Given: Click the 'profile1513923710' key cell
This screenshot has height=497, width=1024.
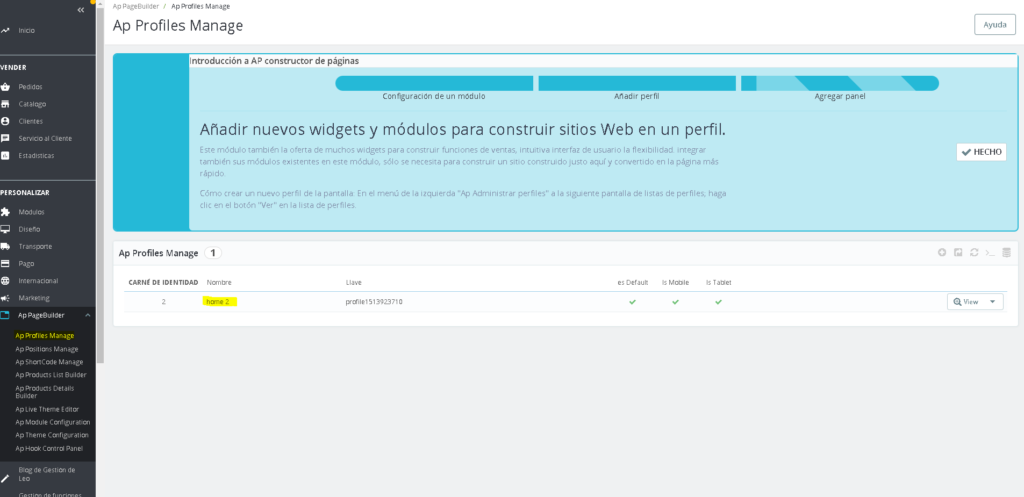Looking at the screenshot, I should 374,302.
